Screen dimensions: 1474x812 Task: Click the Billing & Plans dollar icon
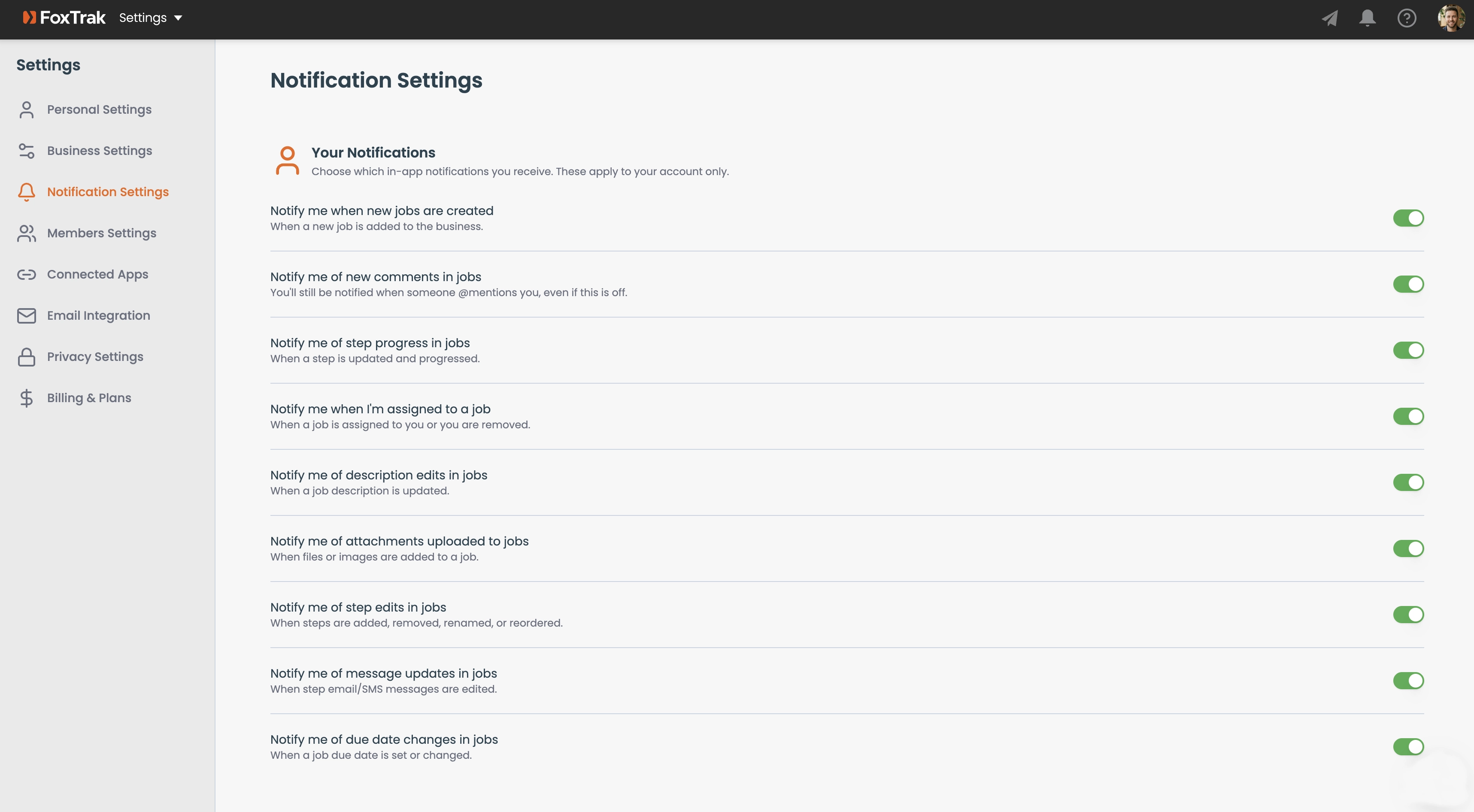(x=26, y=398)
